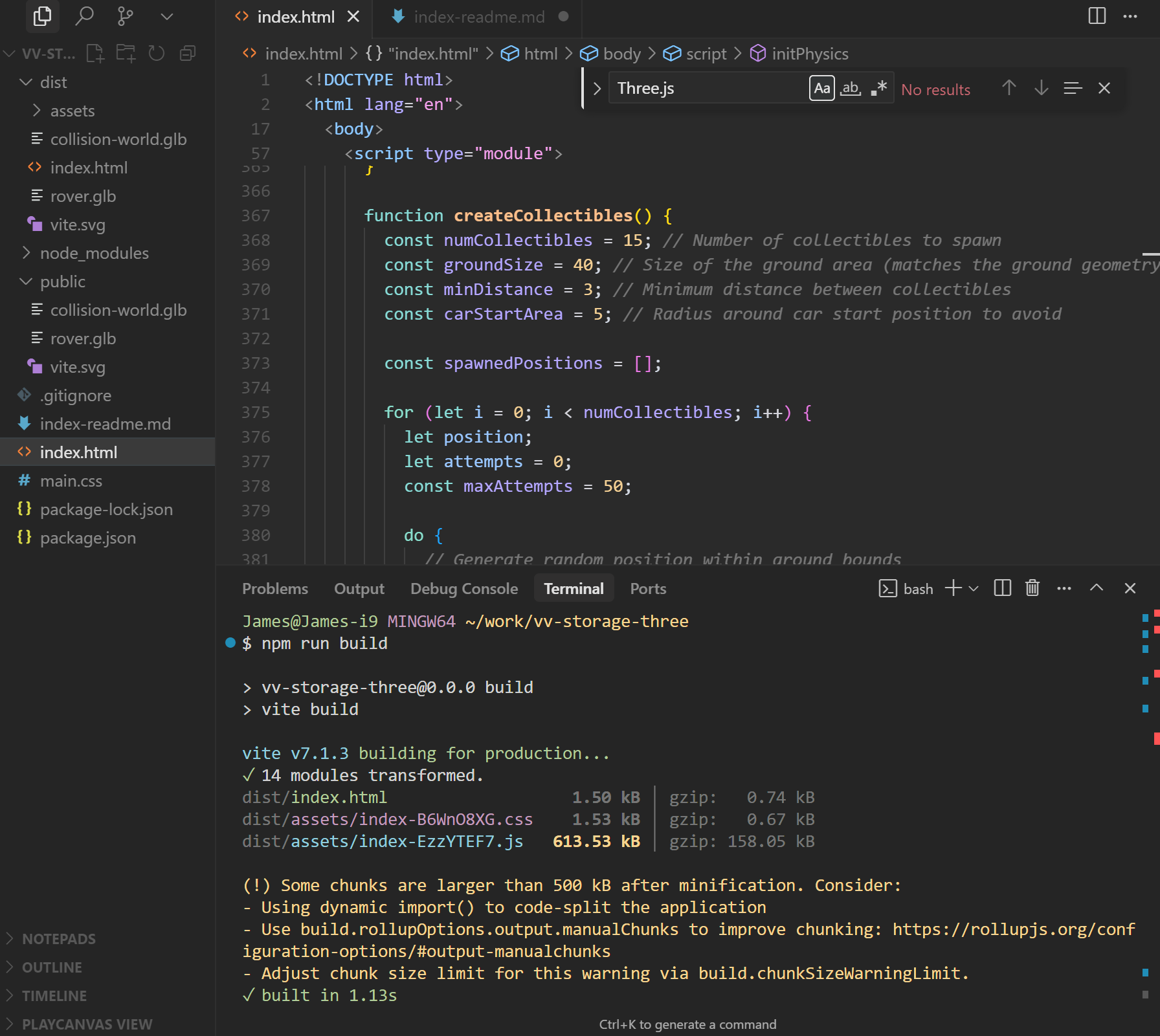This screenshot has height=1036, width=1160.
Task: Go to next find match arrow
Action: point(1041,89)
